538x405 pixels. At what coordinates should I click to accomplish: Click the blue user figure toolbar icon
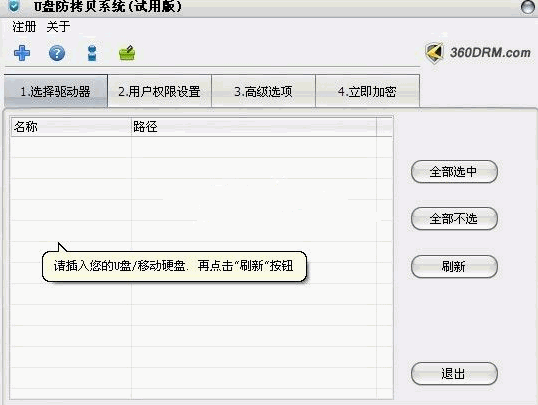pos(92,54)
